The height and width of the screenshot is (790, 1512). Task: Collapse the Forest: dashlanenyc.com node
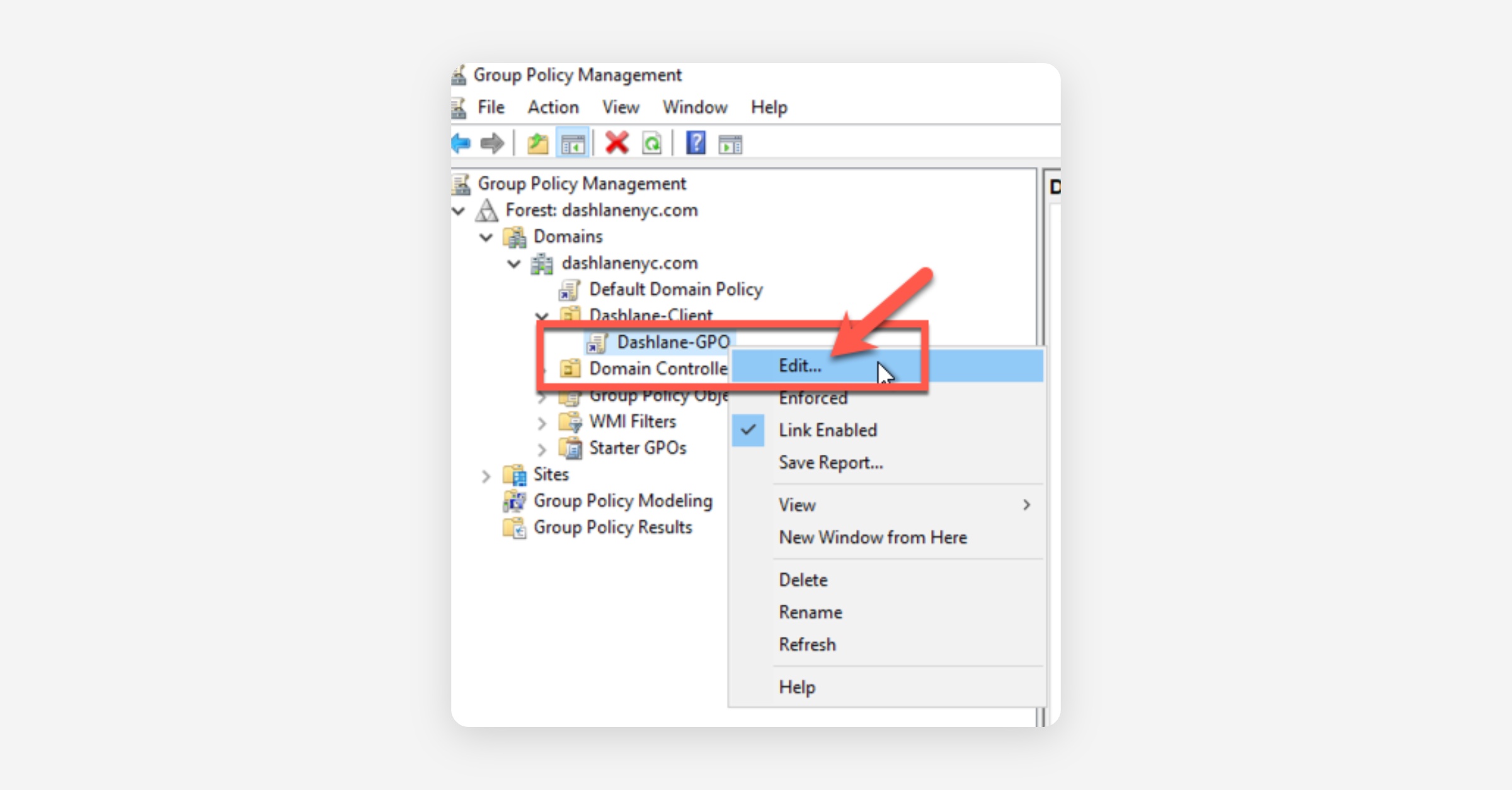point(459,210)
